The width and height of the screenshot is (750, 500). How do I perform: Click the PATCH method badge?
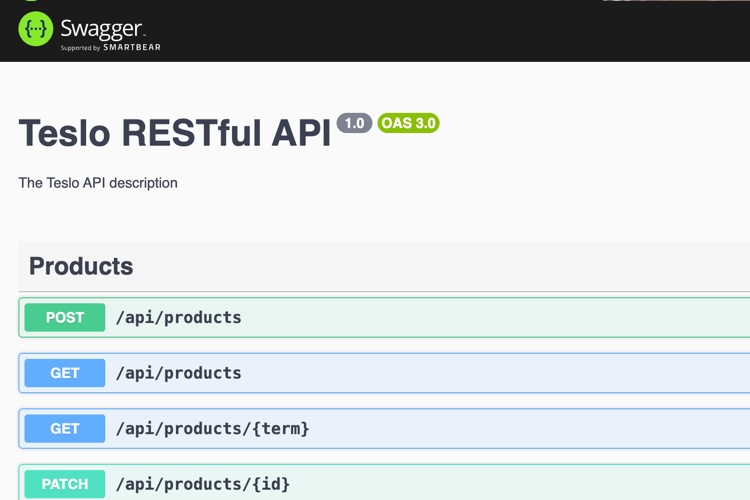(65, 484)
